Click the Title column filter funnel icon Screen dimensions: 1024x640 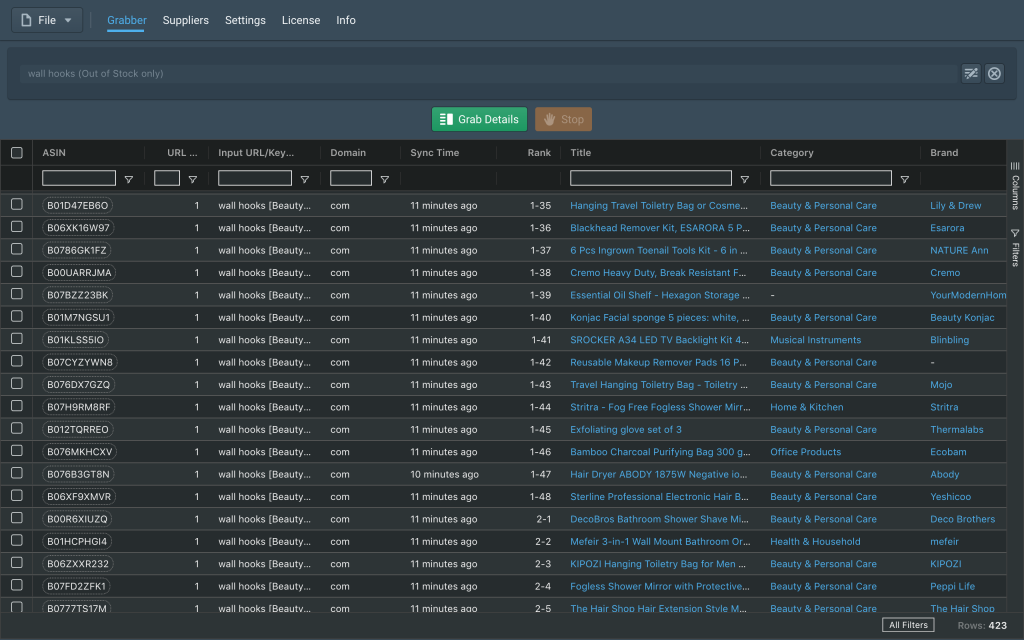[744, 179]
